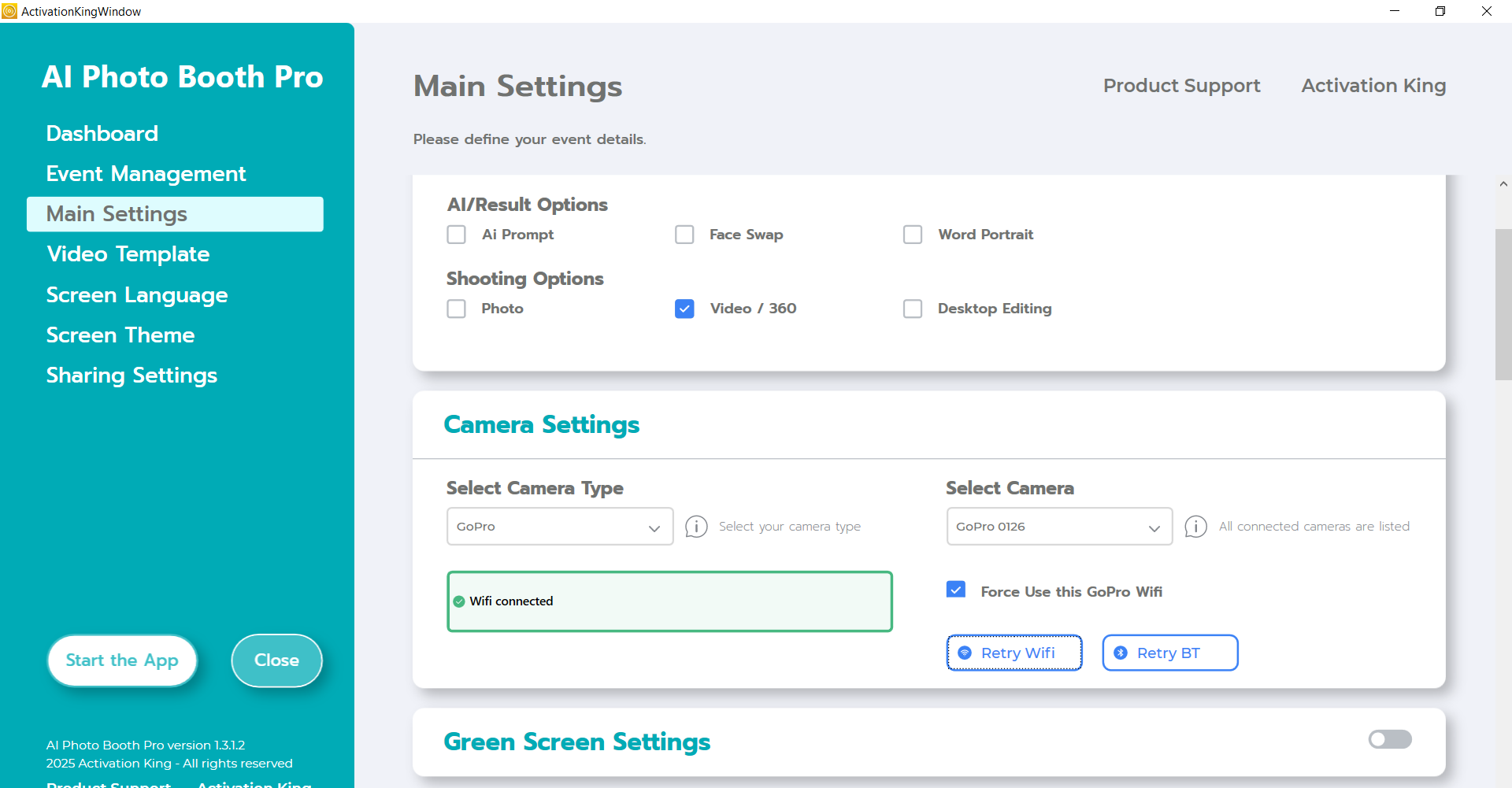Uncheck the Video / 360 shooting option
The width and height of the screenshot is (1512, 788).
pyautogui.click(x=684, y=309)
